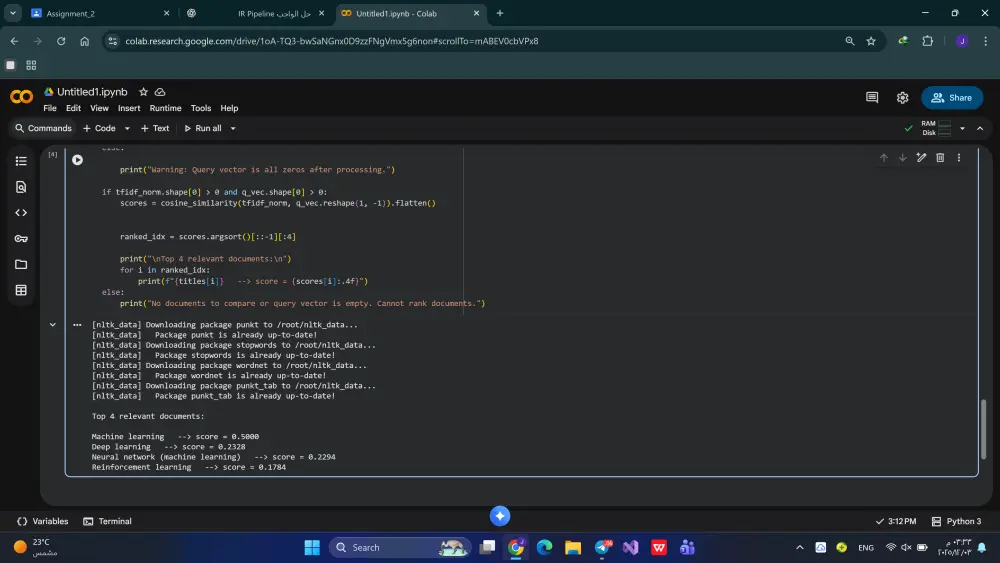
Task: Bookmark this page with star
Action: coord(871,41)
